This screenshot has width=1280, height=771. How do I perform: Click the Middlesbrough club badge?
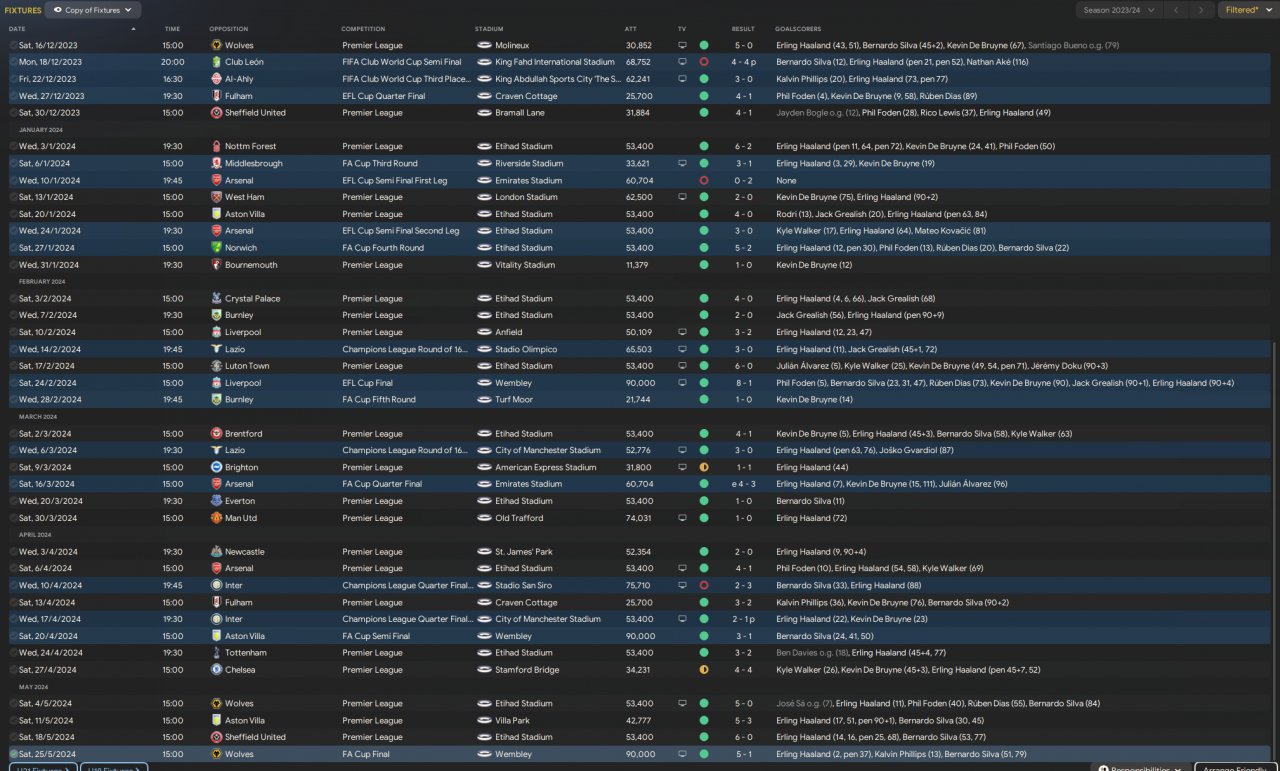(x=216, y=164)
